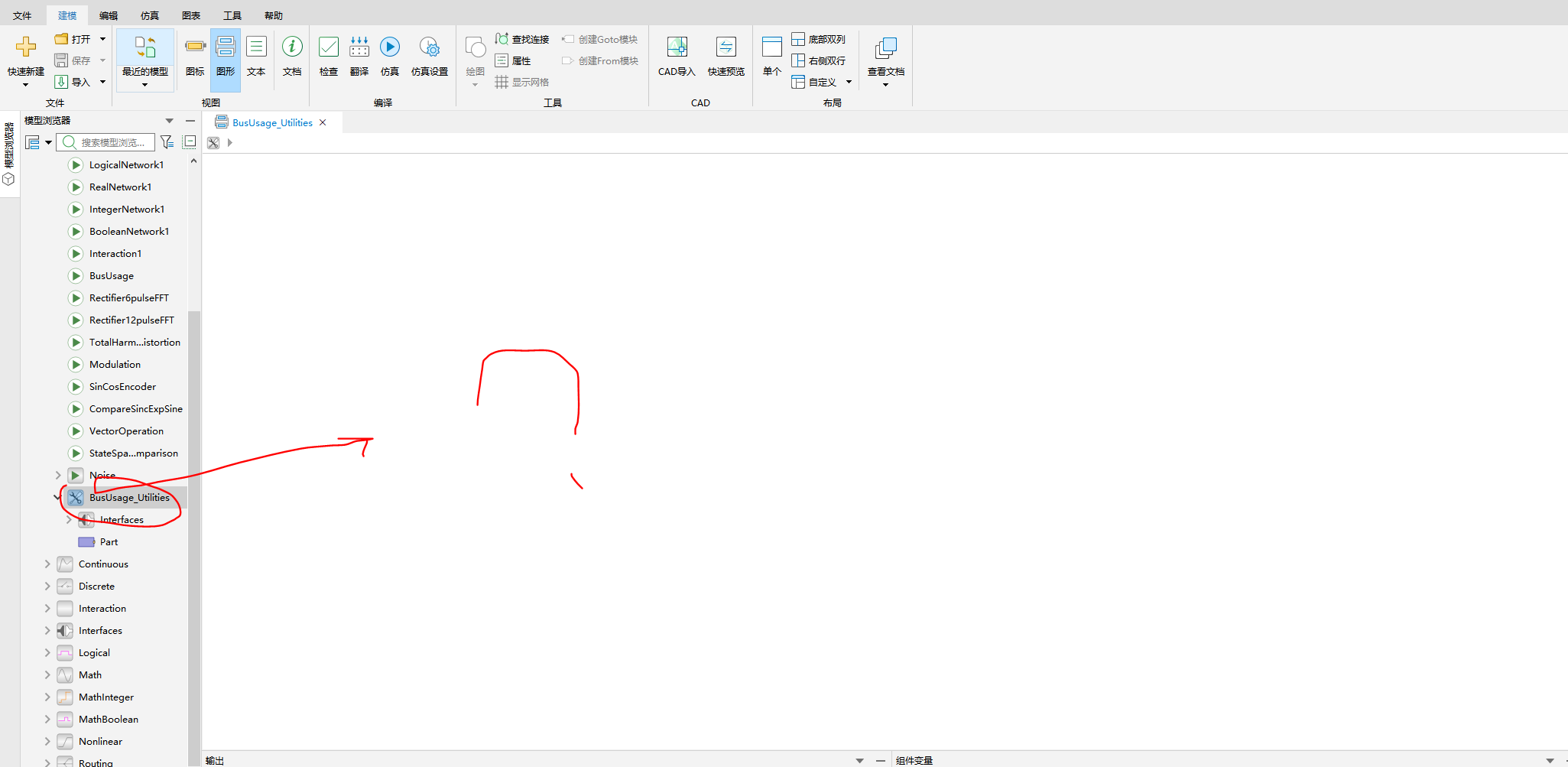1568x767 pixels.
Task: Click the 导入 import icon
Action: click(x=62, y=82)
